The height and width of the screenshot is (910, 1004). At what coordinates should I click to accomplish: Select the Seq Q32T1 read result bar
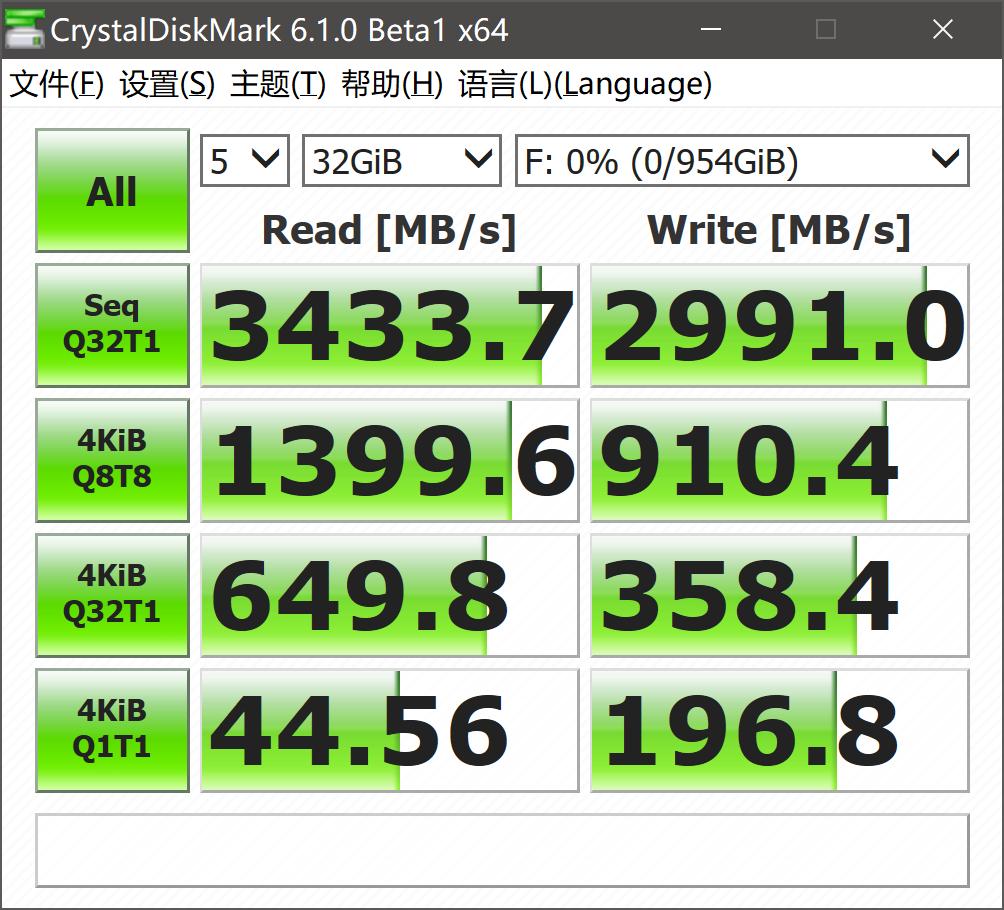coord(389,324)
